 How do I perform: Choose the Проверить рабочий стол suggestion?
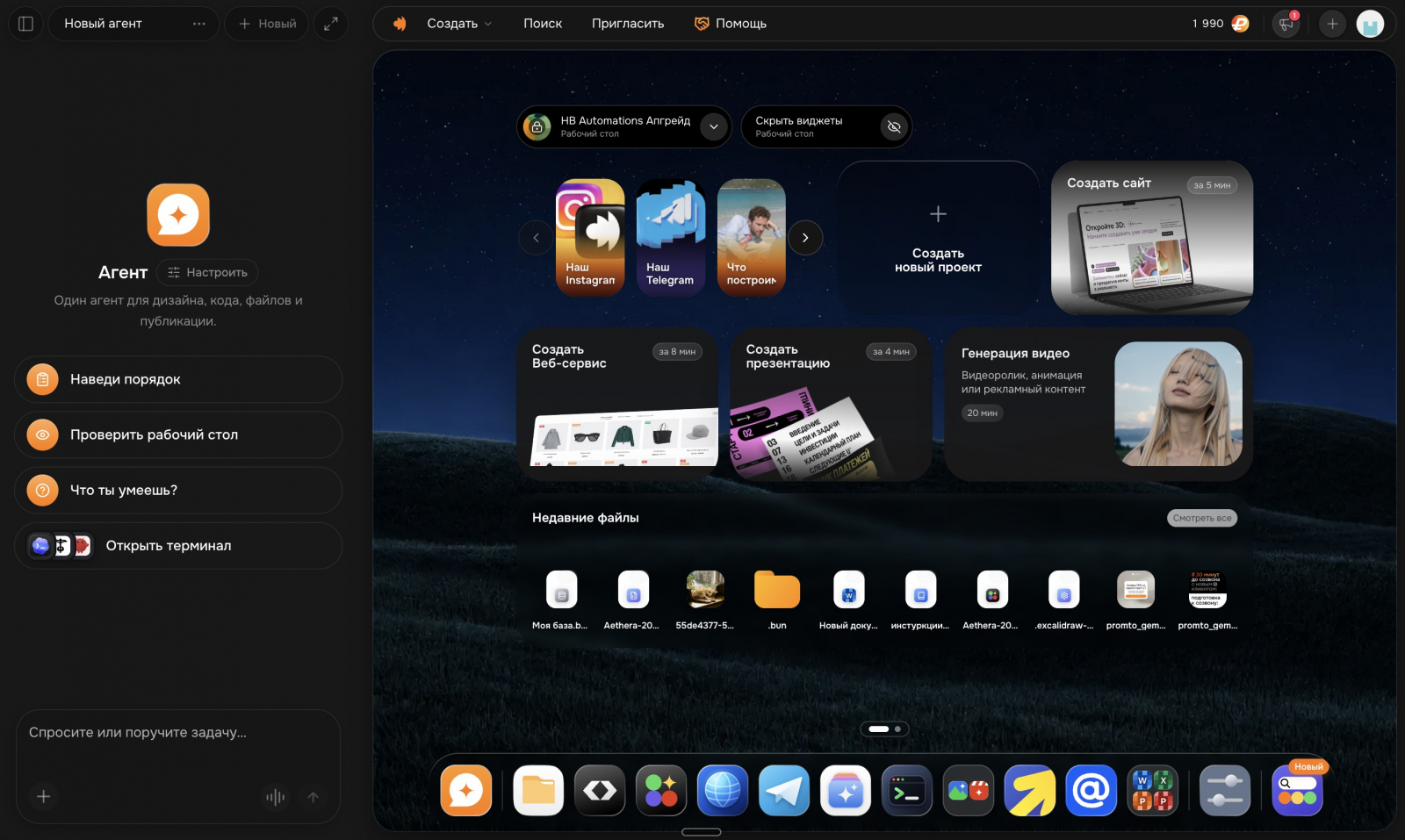click(178, 434)
